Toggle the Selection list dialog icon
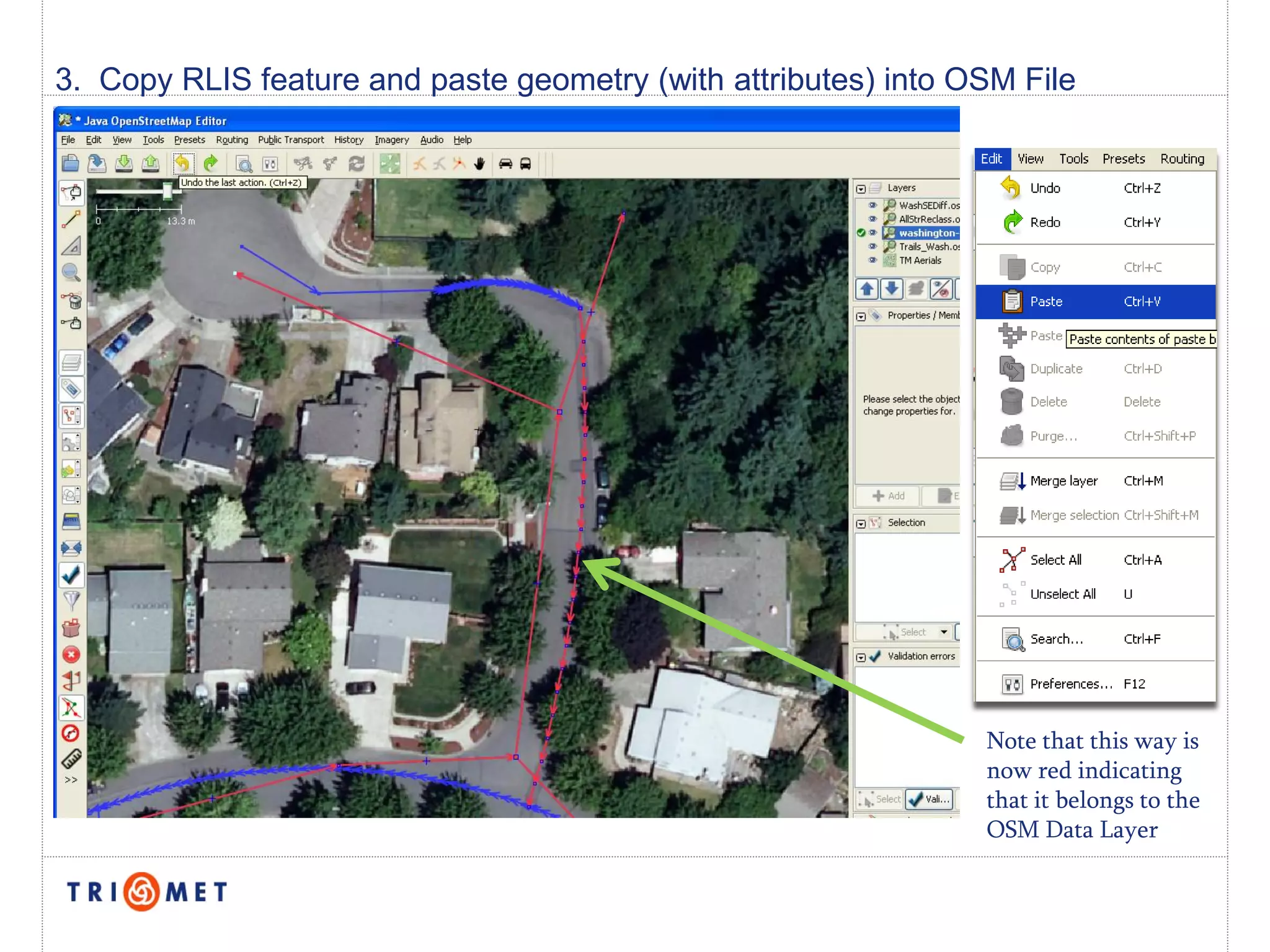 tap(71, 415)
